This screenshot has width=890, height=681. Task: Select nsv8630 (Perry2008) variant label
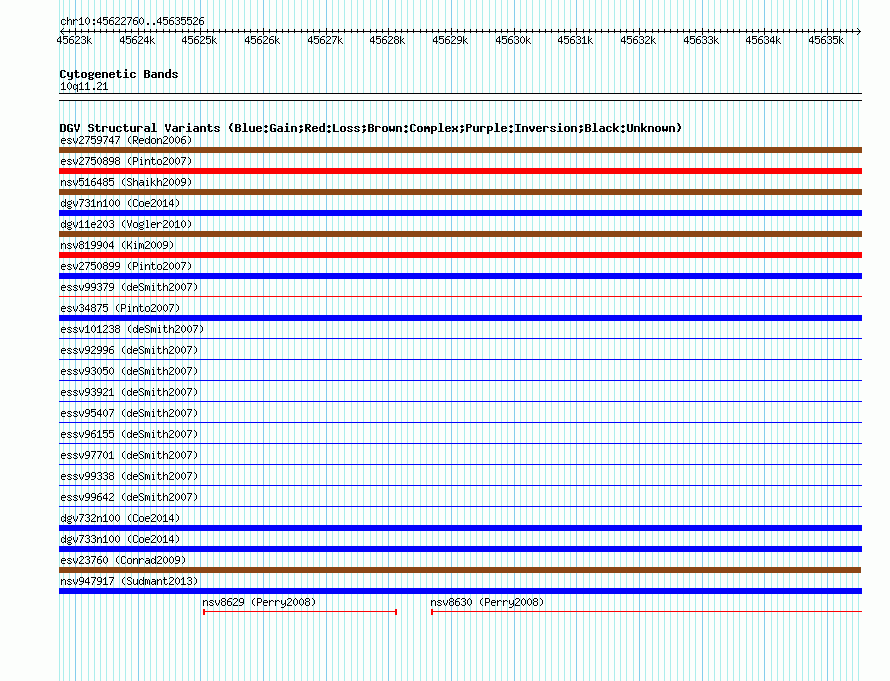487,602
